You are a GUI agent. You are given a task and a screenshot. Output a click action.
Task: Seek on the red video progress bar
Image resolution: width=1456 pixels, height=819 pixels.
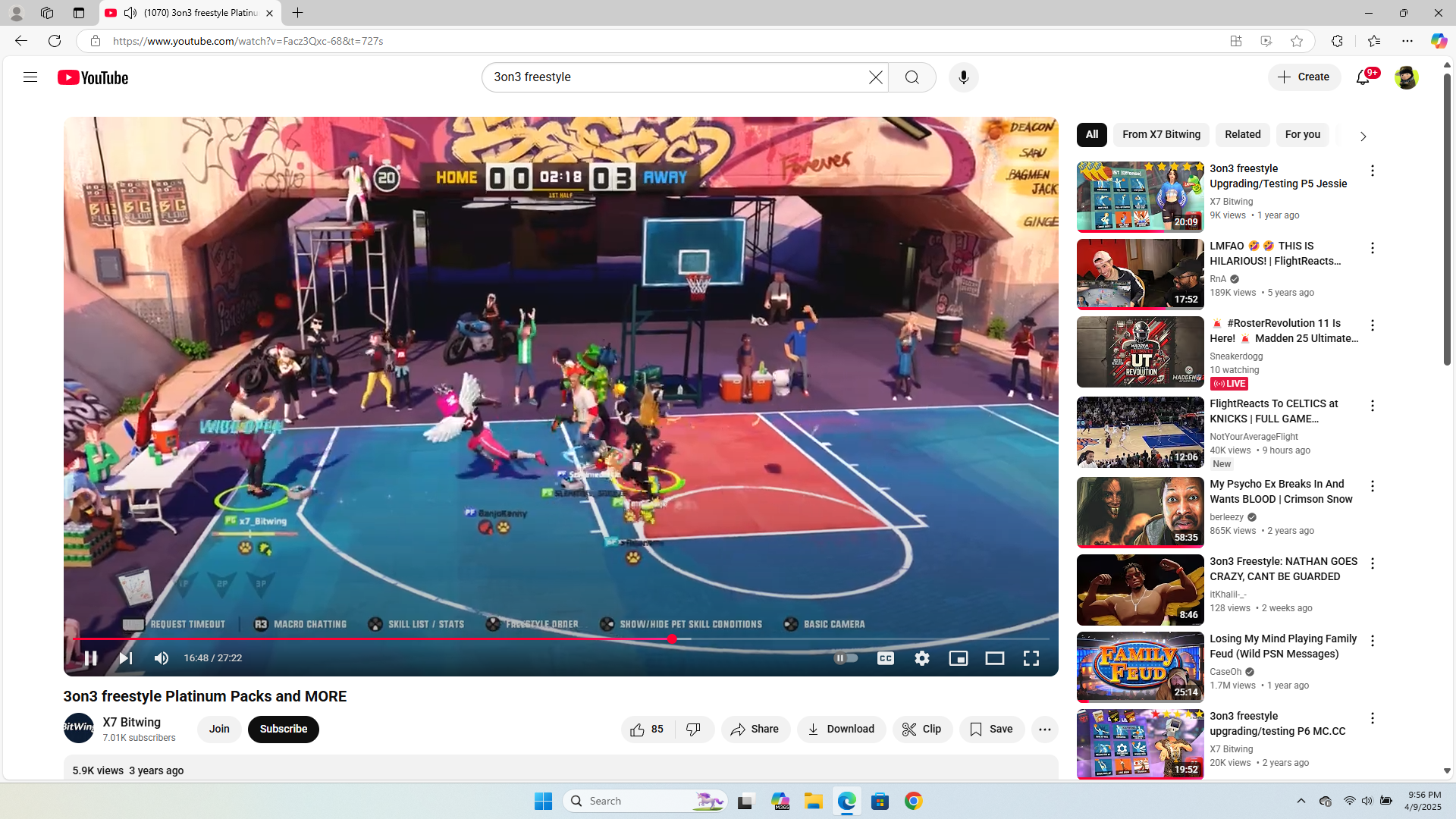point(379,639)
